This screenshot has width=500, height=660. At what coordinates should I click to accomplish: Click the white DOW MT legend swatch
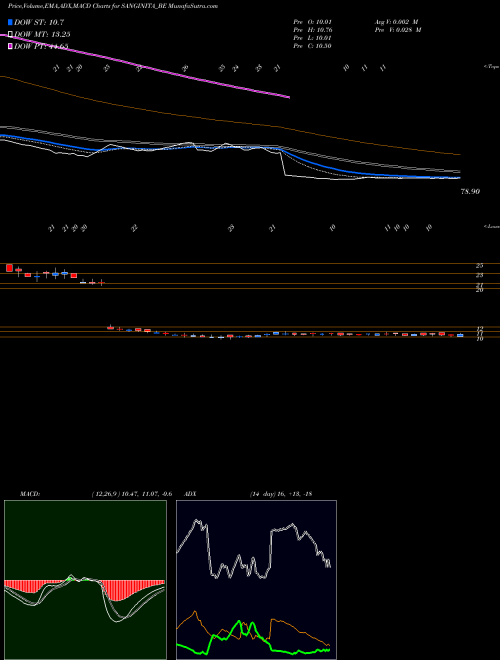[10, 34]
